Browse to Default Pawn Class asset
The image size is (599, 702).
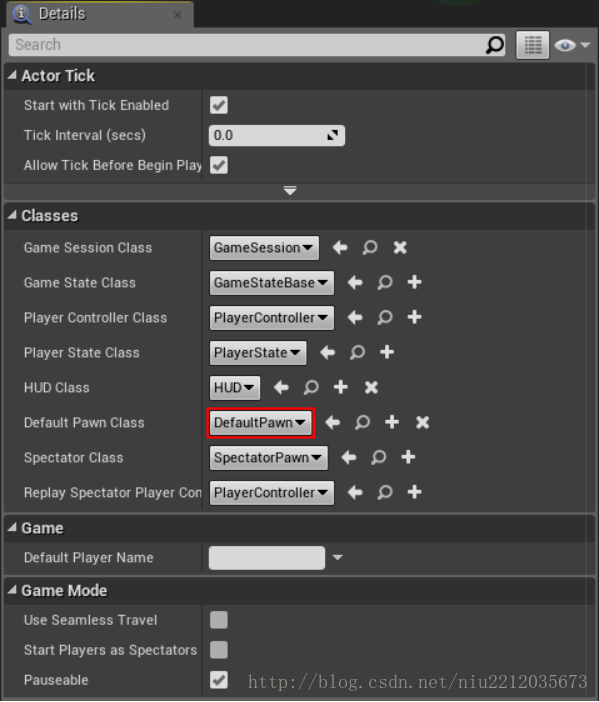pos(362,422)
